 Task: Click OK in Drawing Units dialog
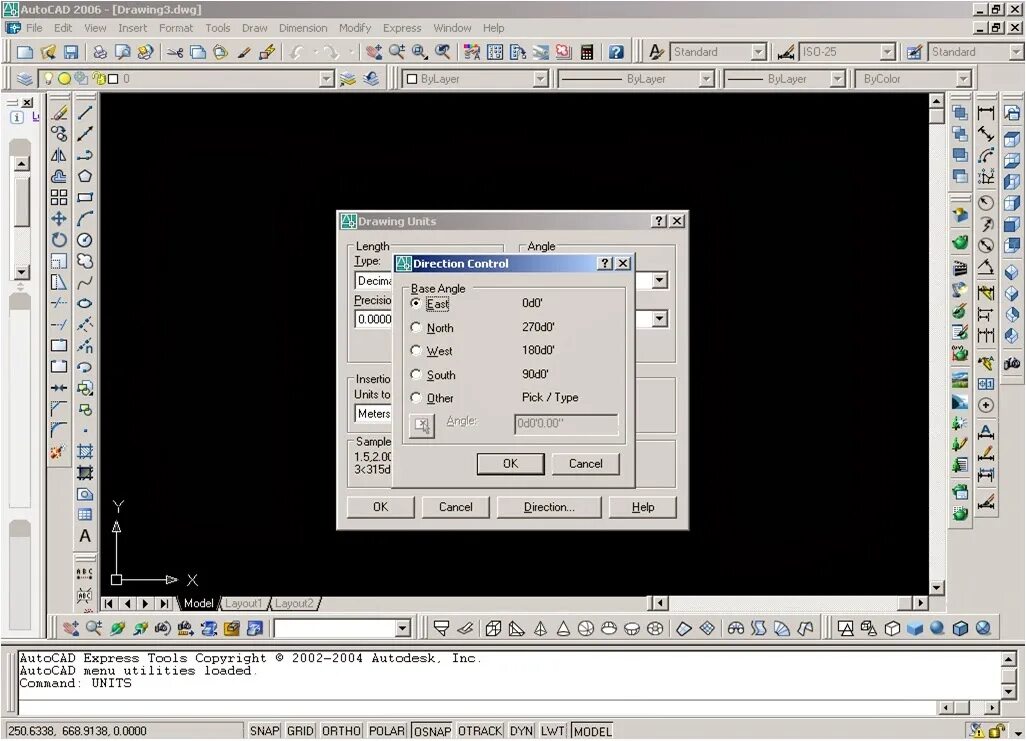coord(380,507)
